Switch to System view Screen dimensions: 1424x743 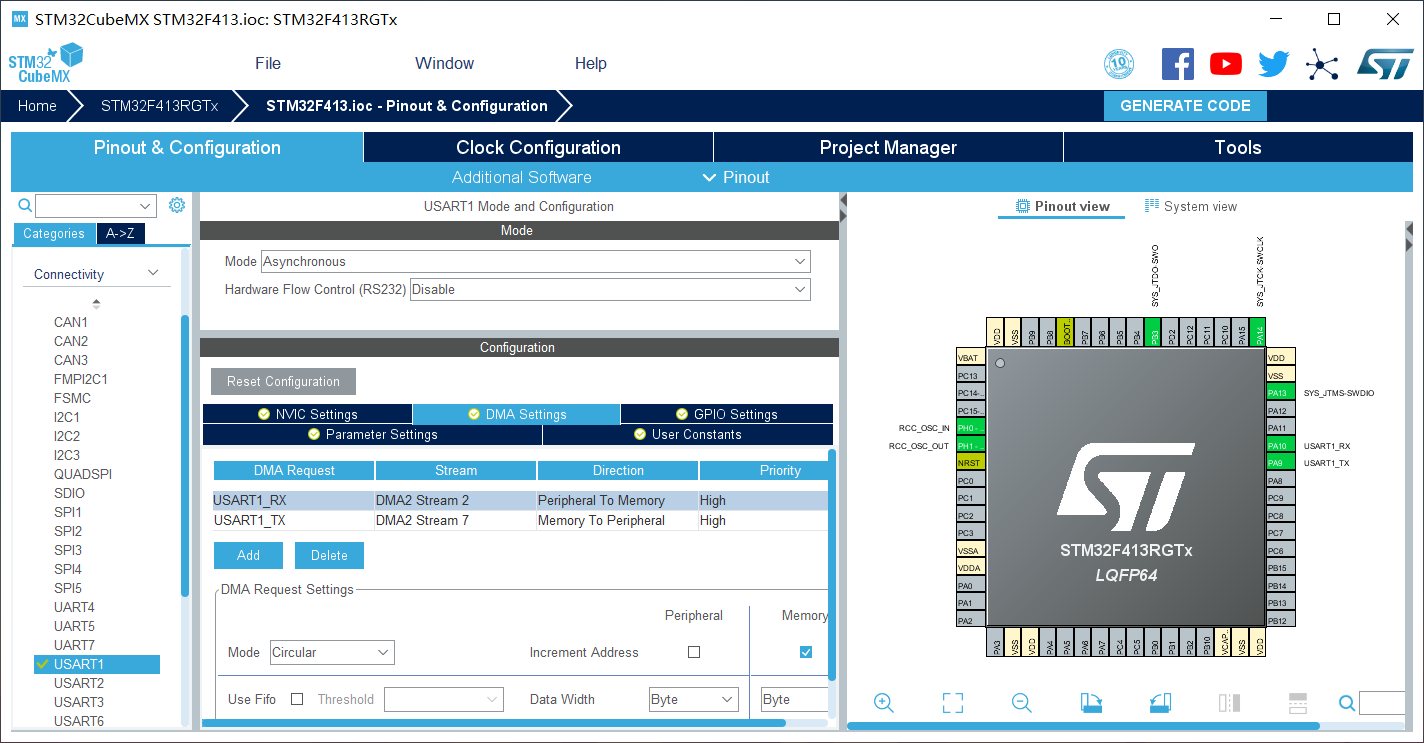point(1191,206)
